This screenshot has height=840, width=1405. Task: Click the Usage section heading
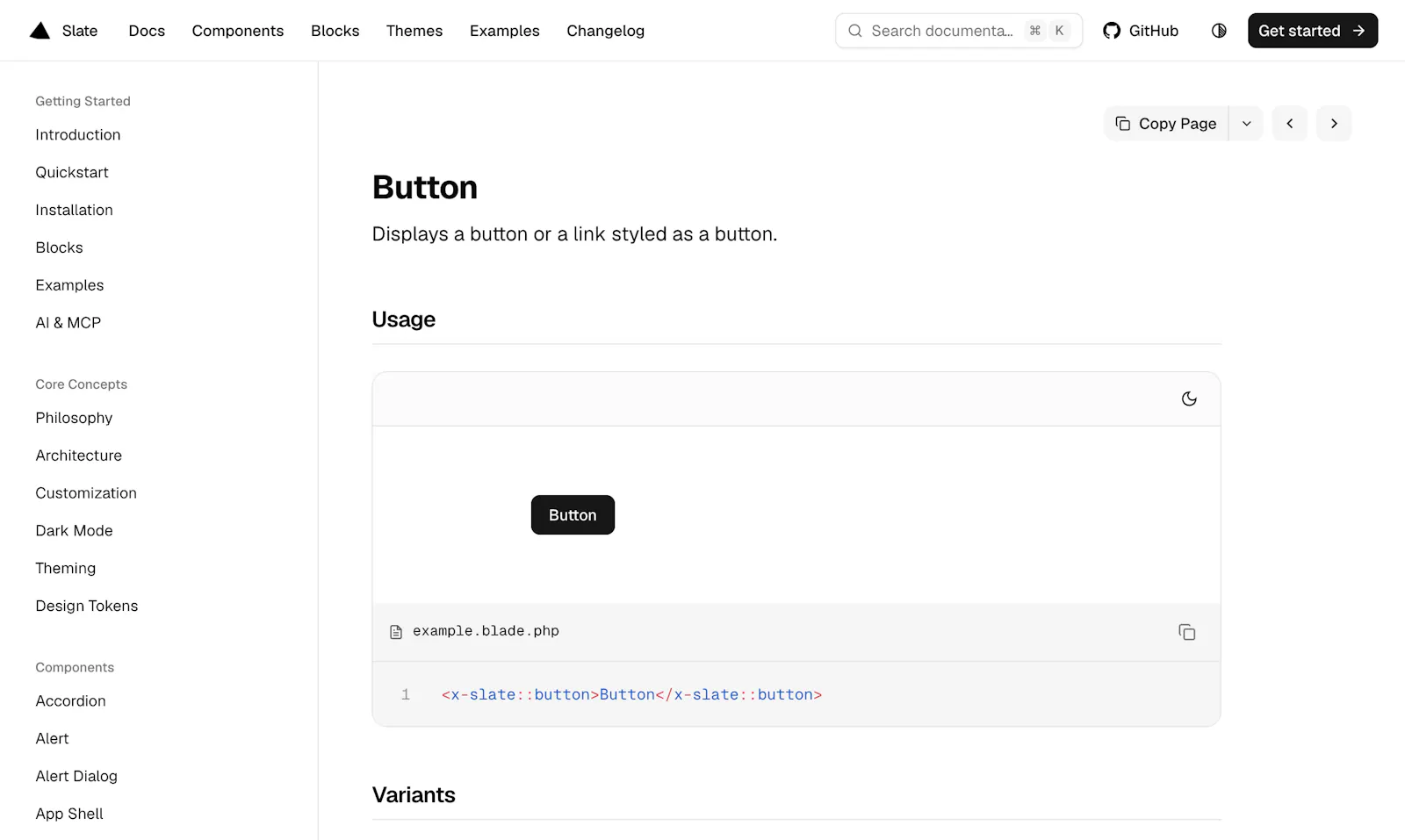(404, 319)
